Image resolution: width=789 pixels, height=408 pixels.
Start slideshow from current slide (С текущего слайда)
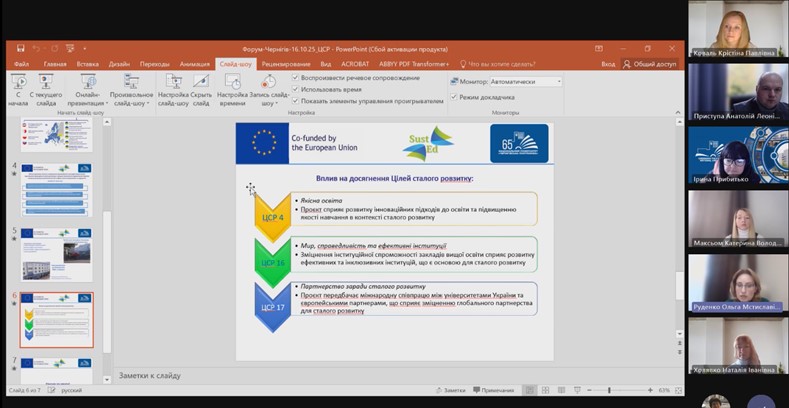click(46, 89)
